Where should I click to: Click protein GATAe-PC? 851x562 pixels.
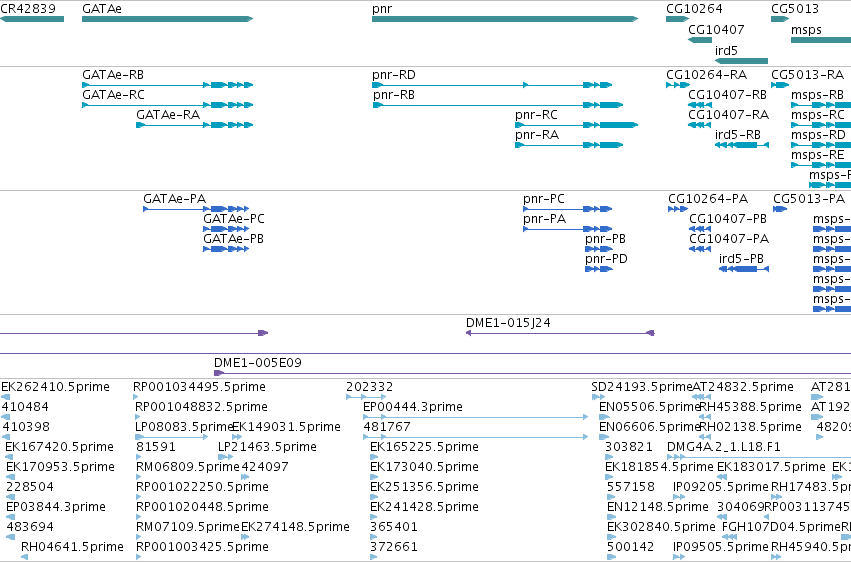pos(226,229)
